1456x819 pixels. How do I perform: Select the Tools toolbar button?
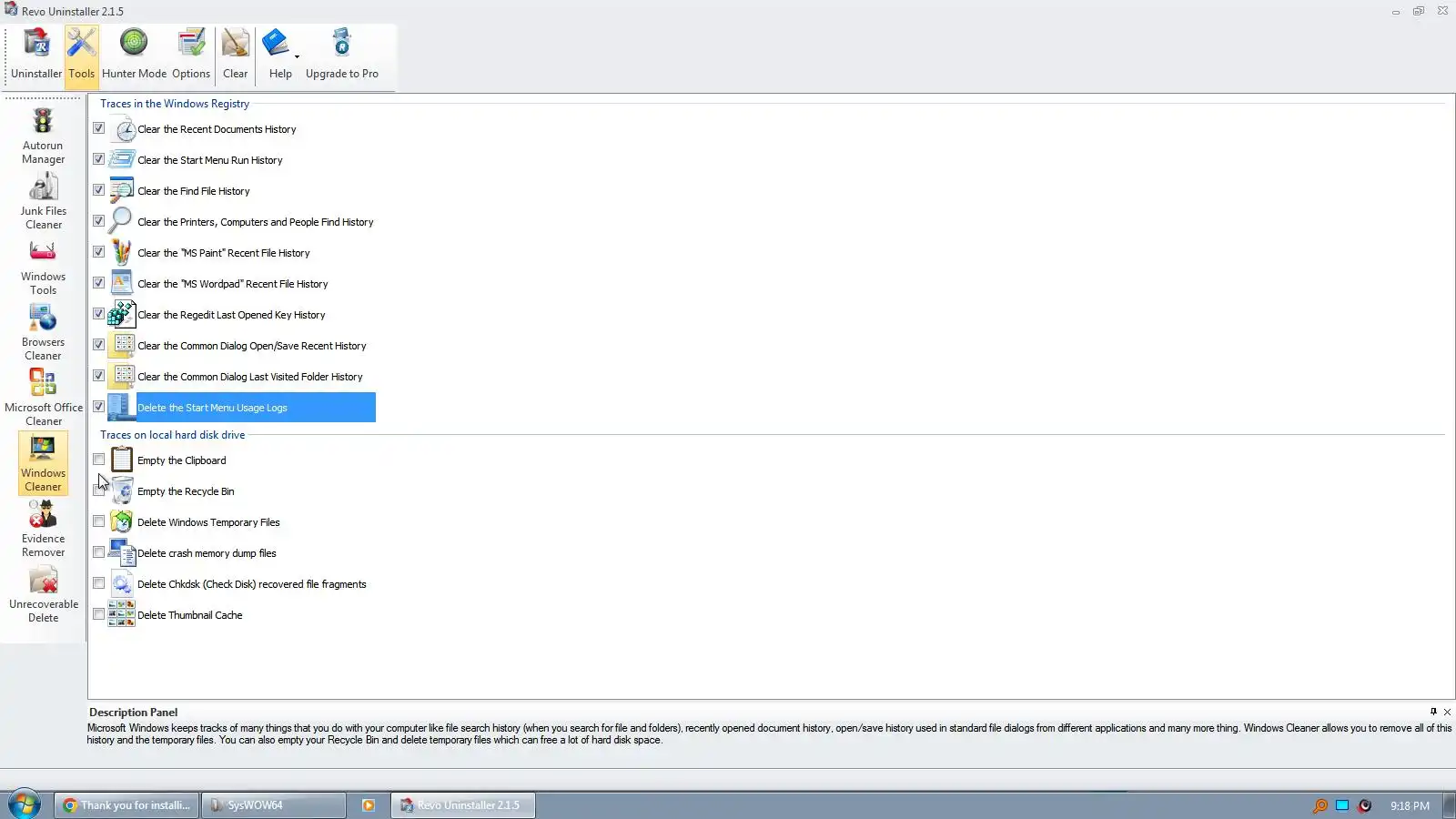tap(81, 55)
